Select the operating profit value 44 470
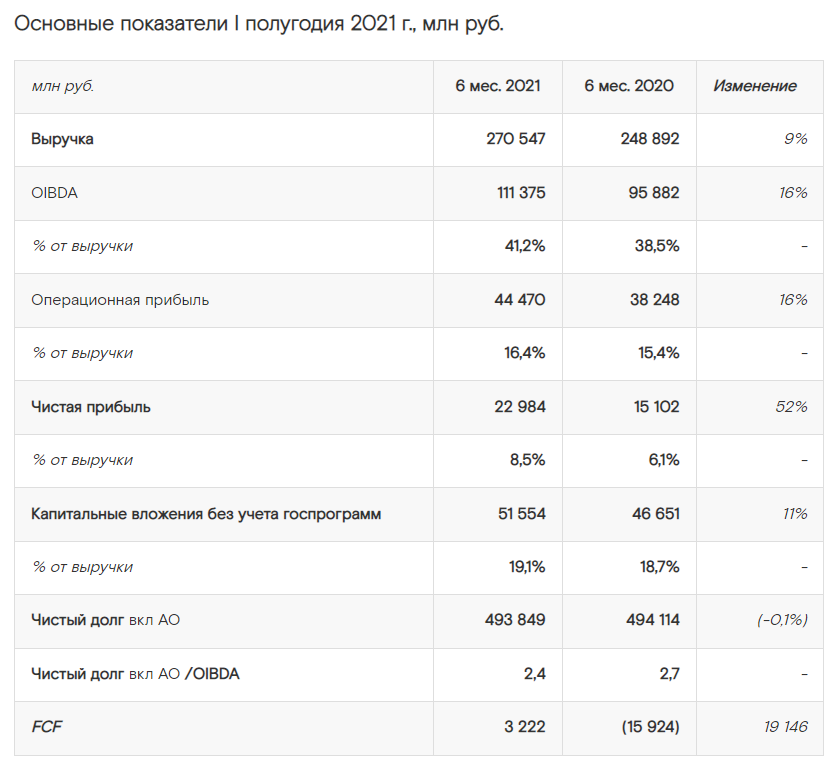This screenshot has height=764, width=830. (517, 300)
